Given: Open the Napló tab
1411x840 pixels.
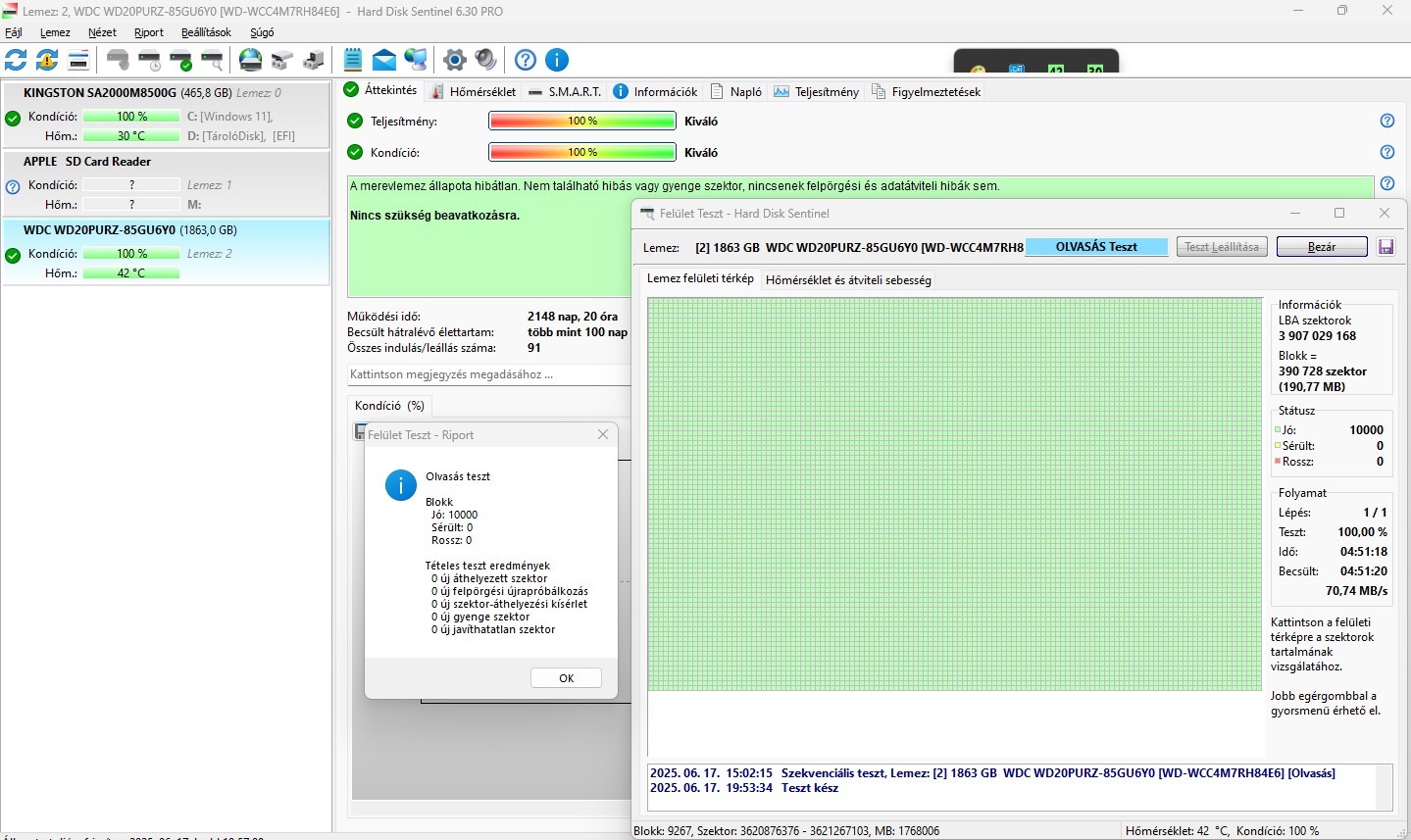Looking at the screenshot, I should tap(736, 91).
